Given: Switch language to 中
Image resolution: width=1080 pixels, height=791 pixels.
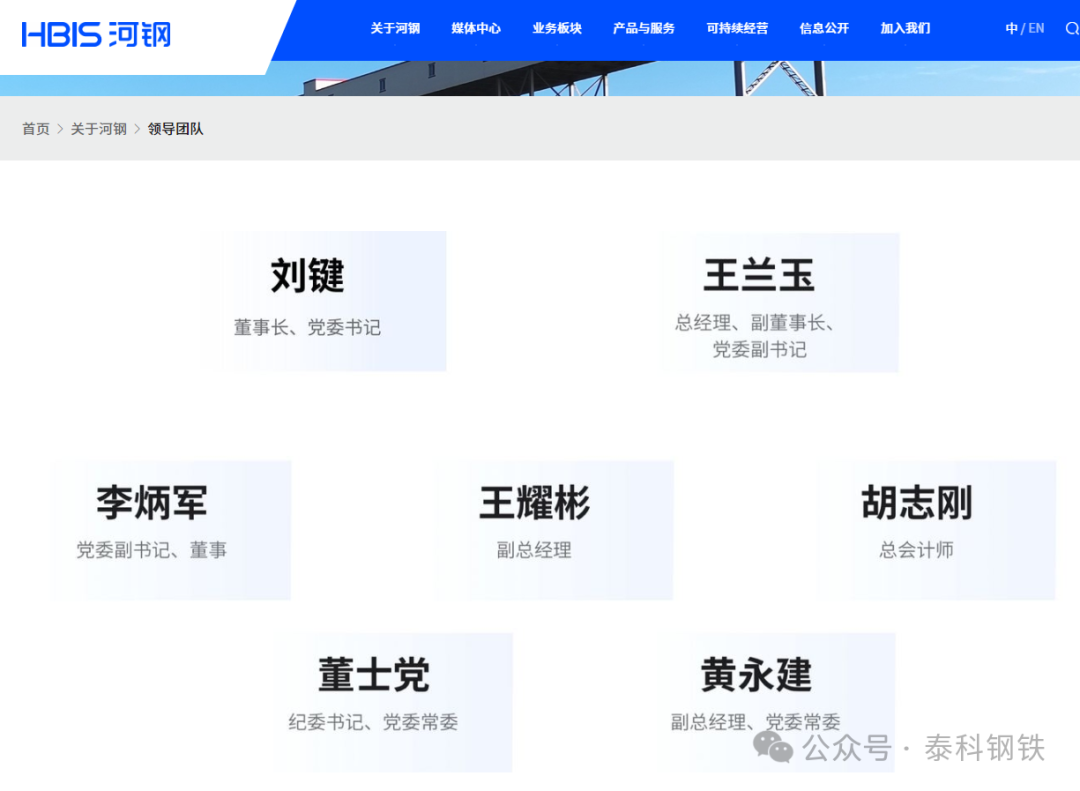Looking at the screenshot, I should coord(1011,28).
